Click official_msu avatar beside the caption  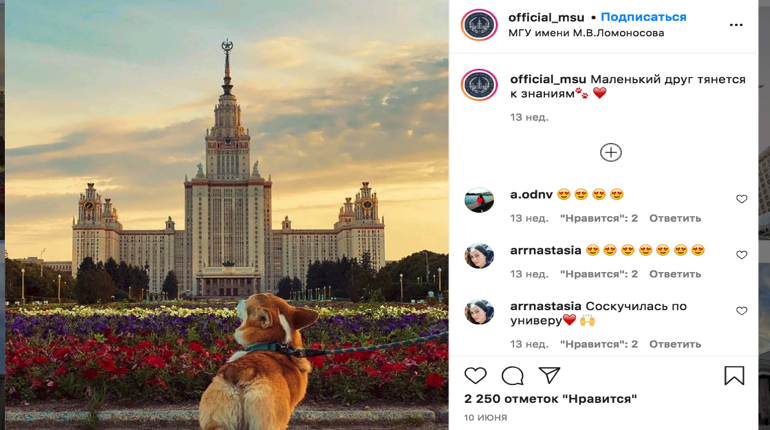point(479,85)
